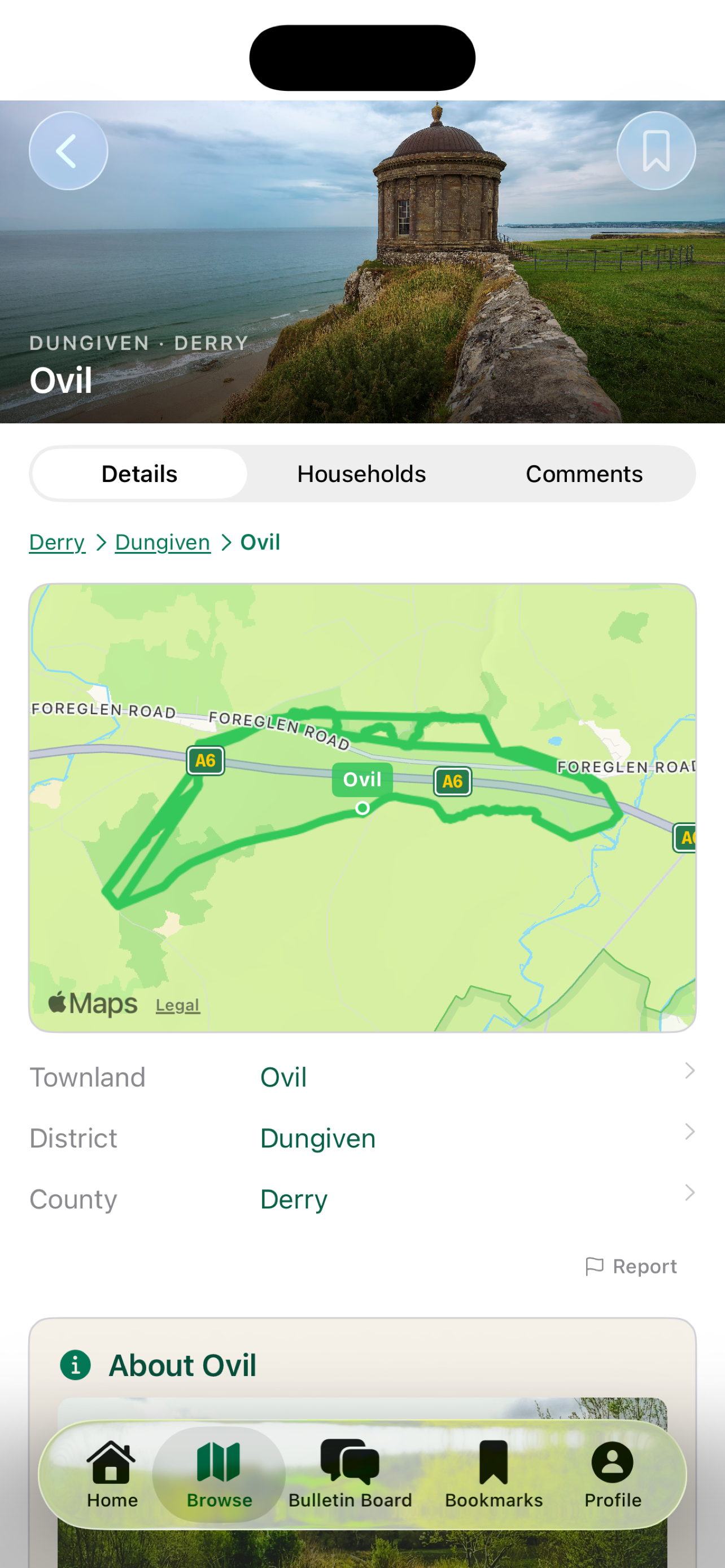The image size is (725, 1568).
Task: Open the Dungiven breadcrumb link
Action: 162,542
